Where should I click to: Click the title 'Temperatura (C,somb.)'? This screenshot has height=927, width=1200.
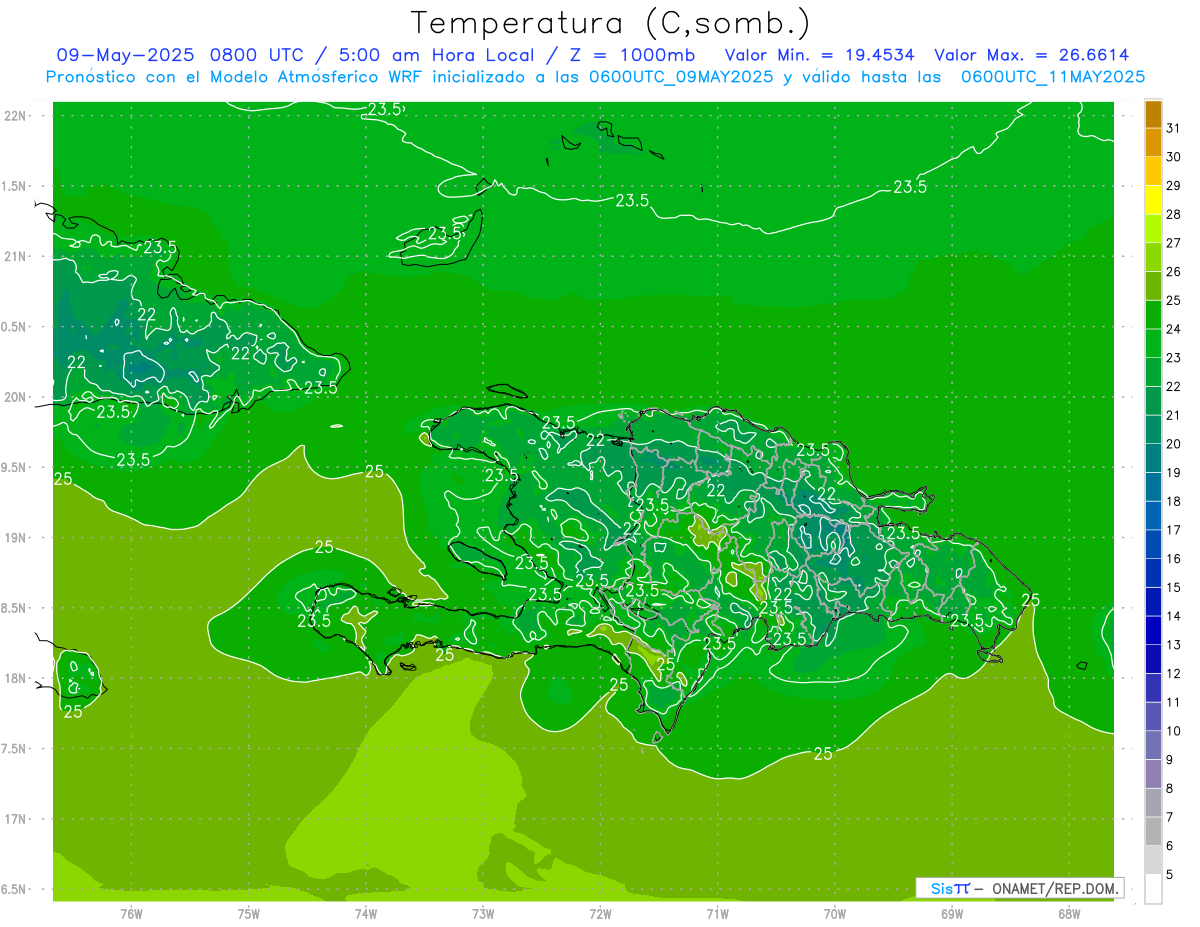tap(611, 23)
